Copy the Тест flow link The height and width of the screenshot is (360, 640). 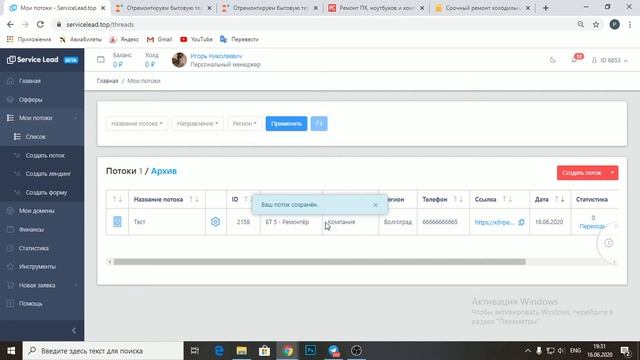(x=521, y=222)
